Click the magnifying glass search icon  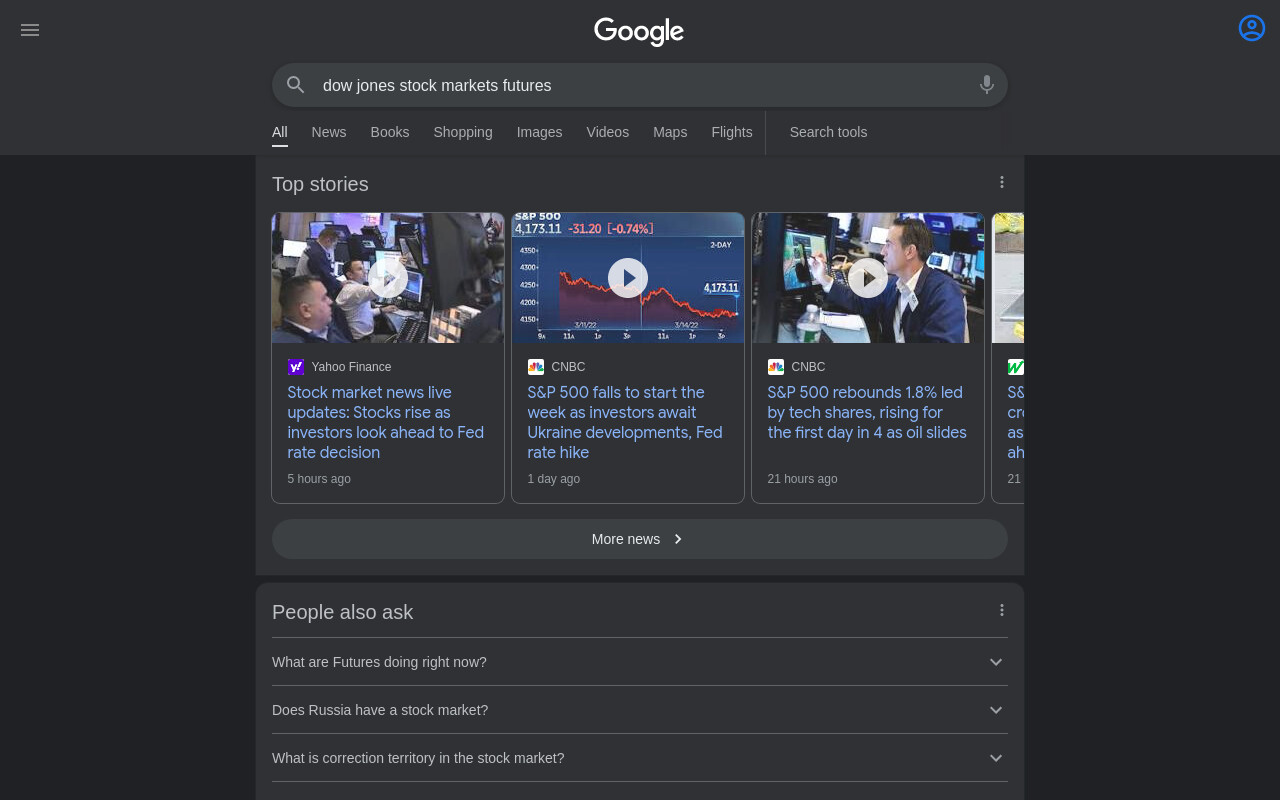click(x=295, y=85)
